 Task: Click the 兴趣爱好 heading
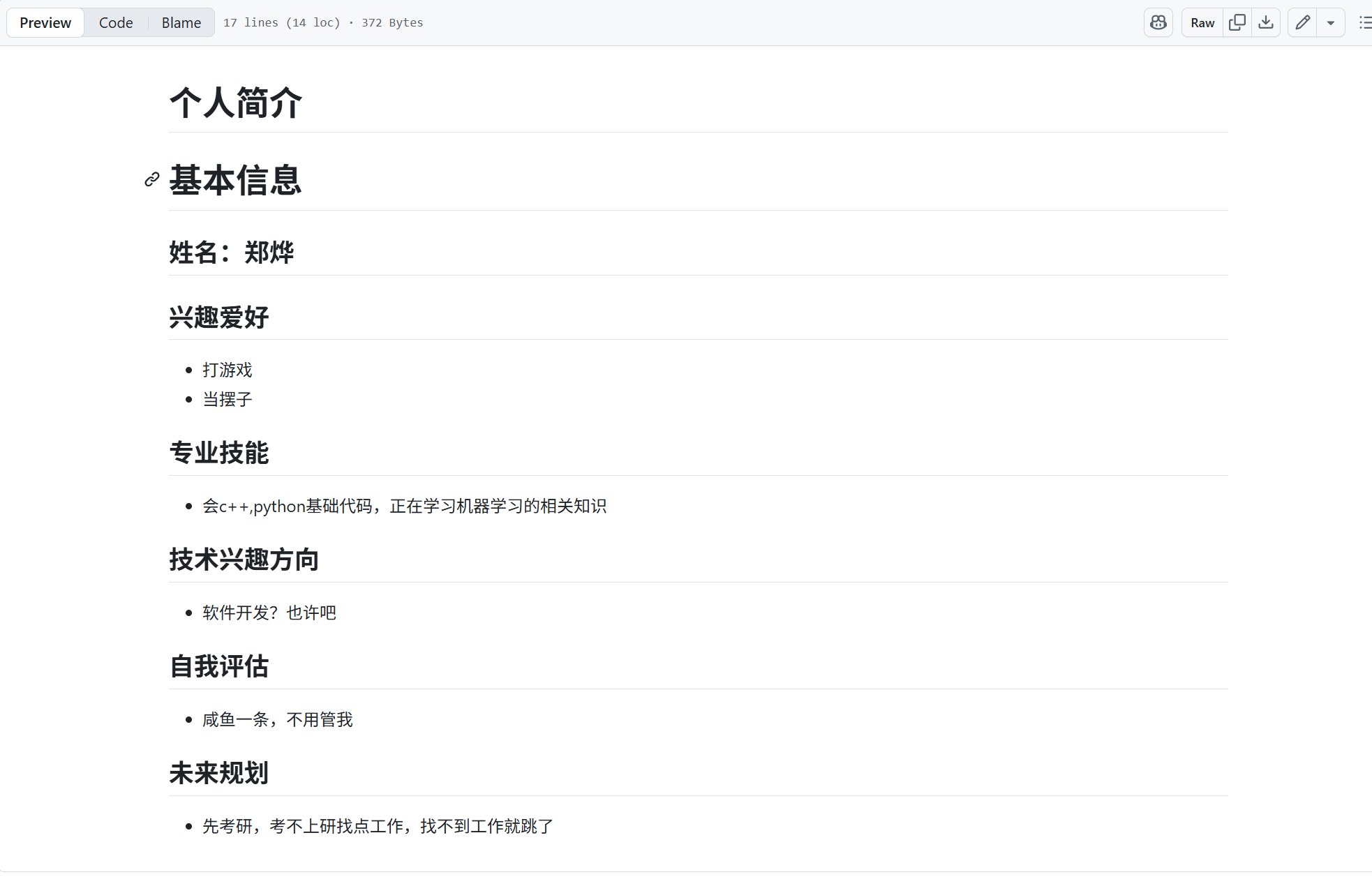(x=219, y=317)
